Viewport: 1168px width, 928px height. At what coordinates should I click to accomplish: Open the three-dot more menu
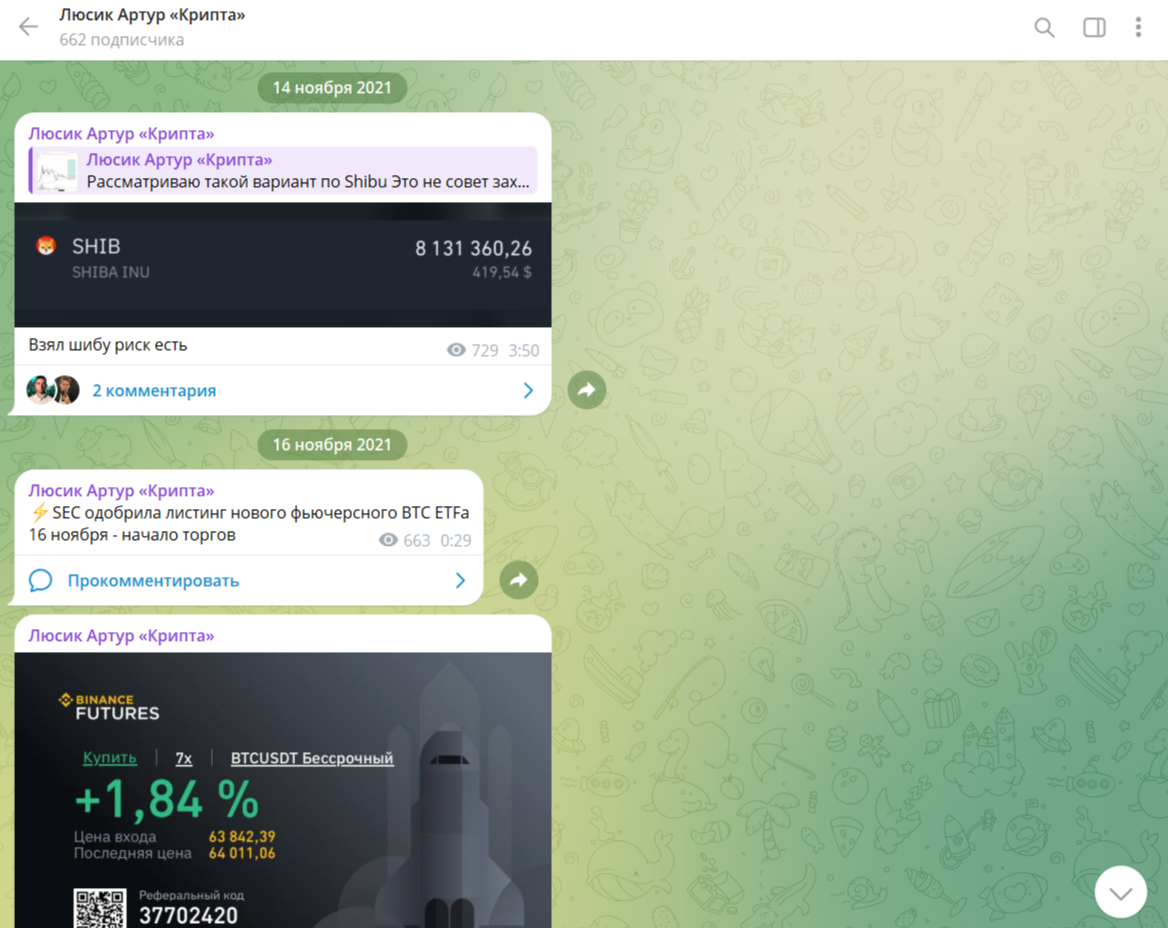pos(1137,27)
